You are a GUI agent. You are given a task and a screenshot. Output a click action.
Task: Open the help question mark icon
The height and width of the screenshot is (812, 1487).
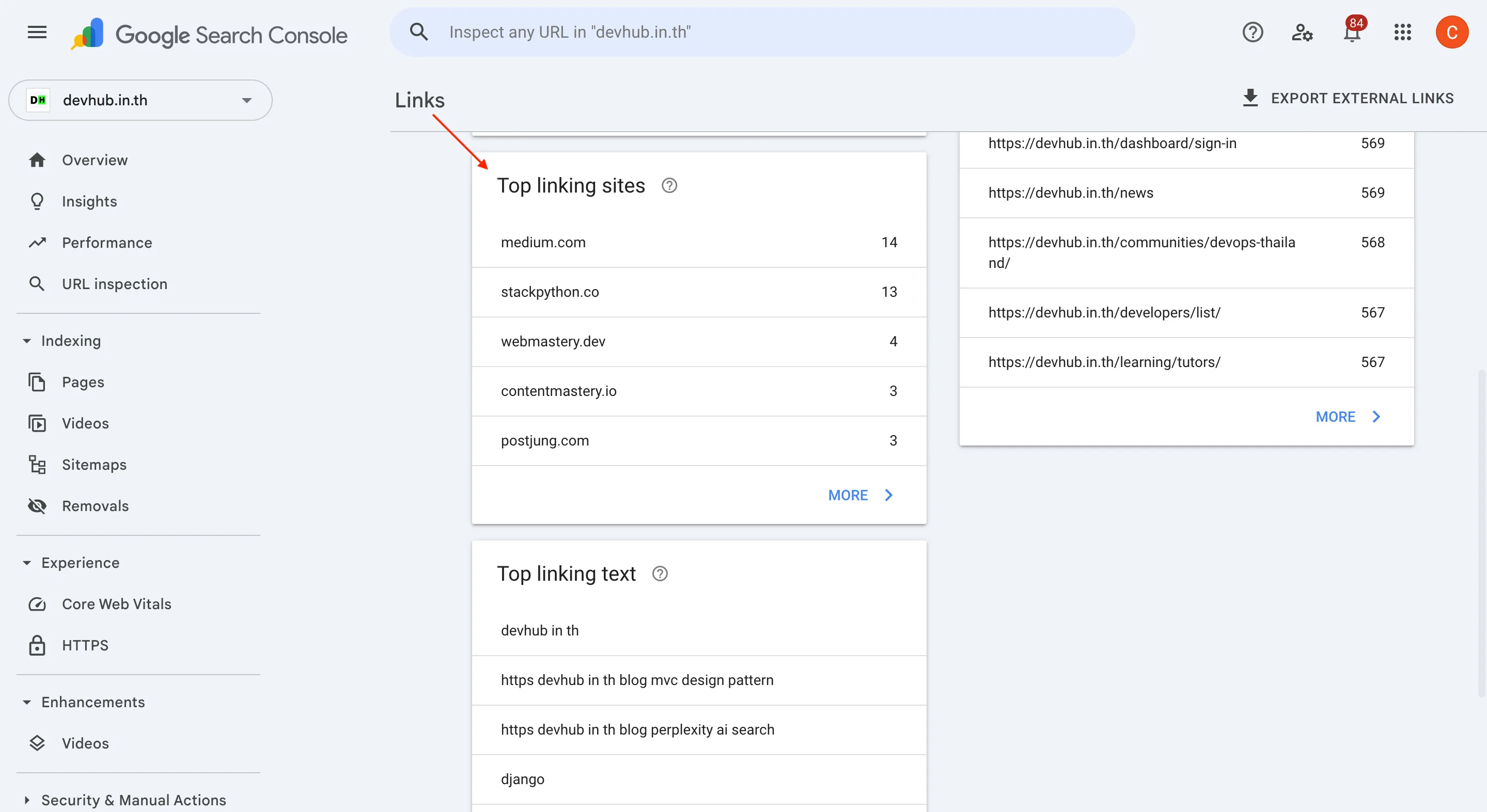click(1252, 31)
